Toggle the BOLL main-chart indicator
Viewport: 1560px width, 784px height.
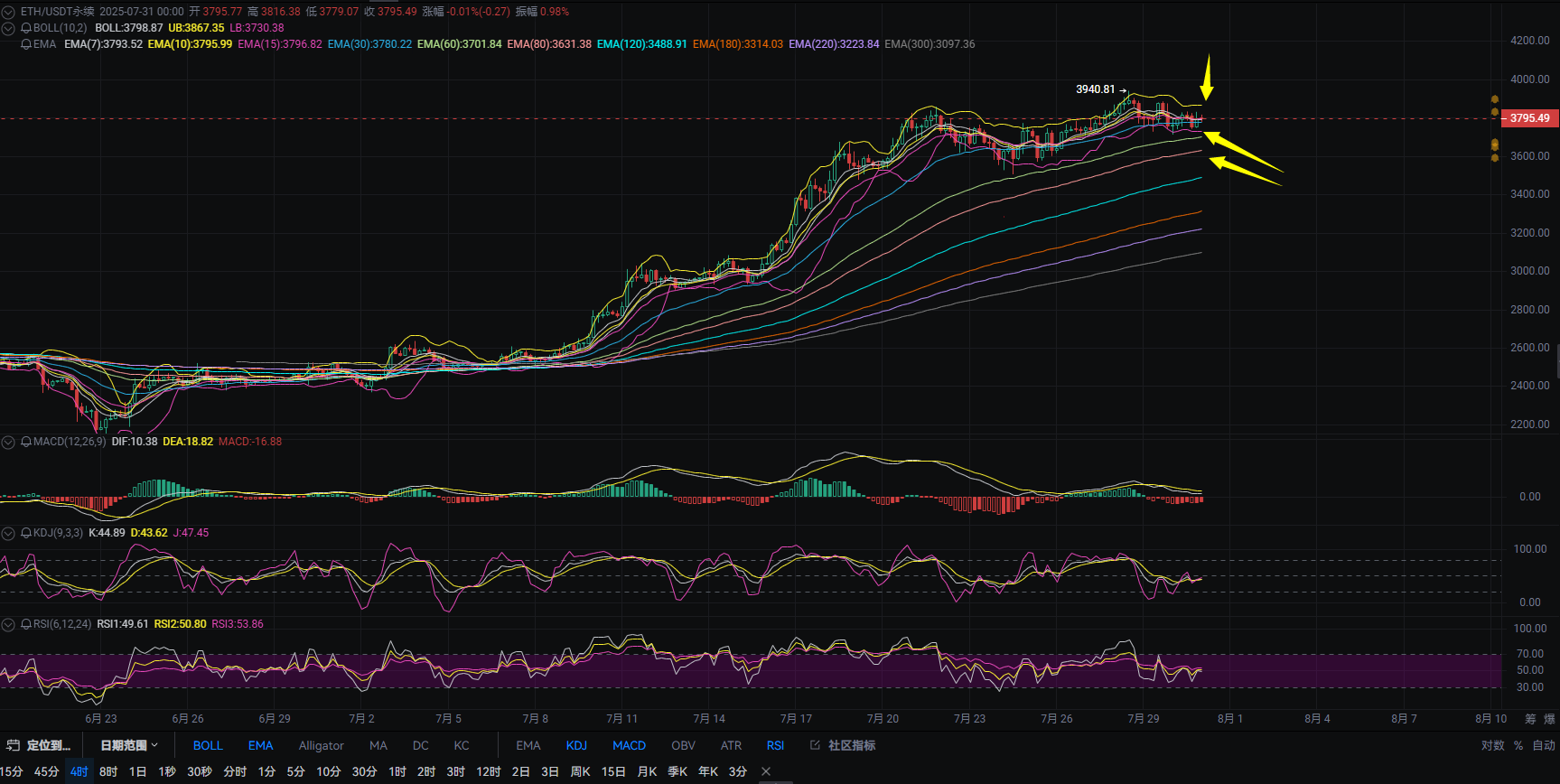click(208, 745)
